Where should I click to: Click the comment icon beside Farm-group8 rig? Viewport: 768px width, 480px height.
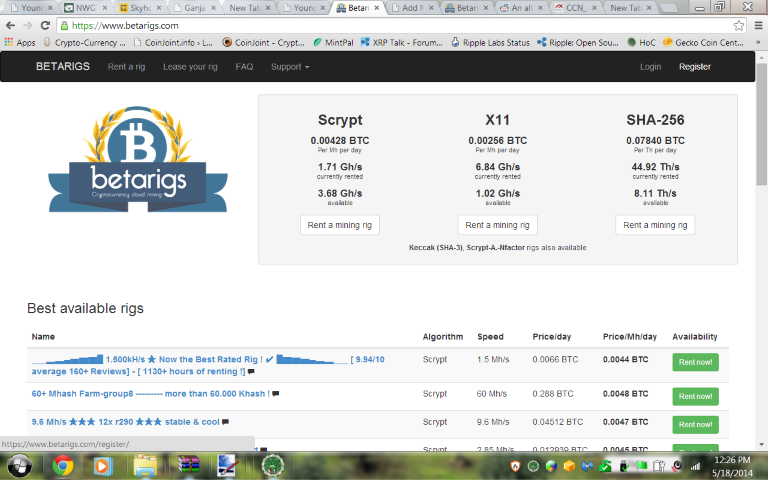tap(275, 394)
